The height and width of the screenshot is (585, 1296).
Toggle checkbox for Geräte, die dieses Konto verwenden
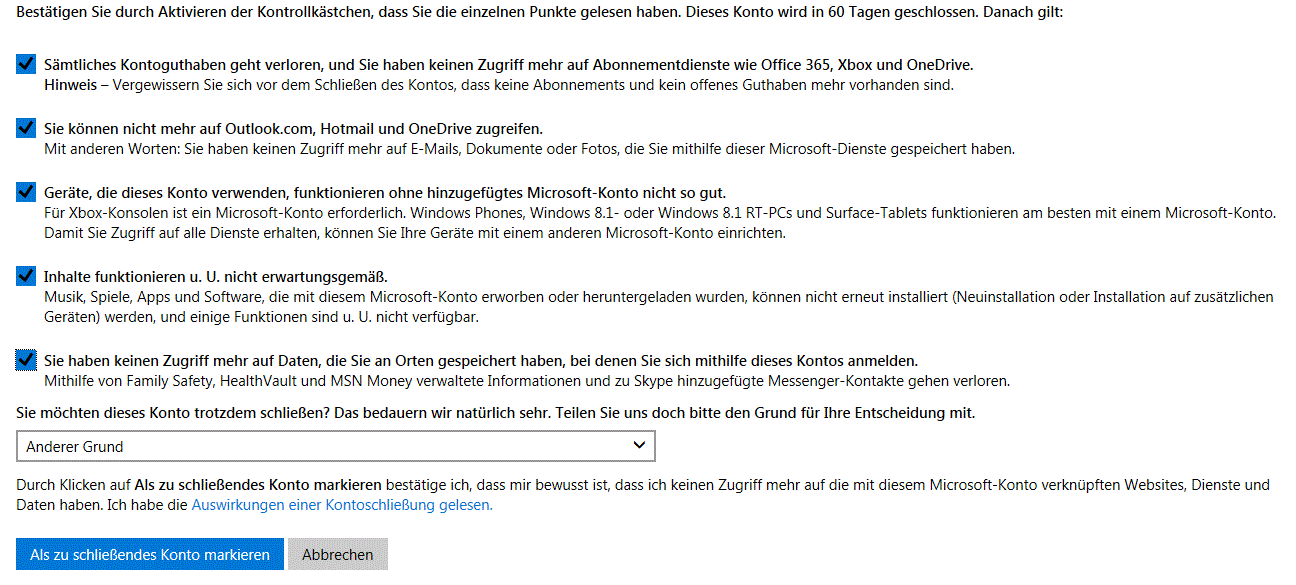[x=26, y=192]
